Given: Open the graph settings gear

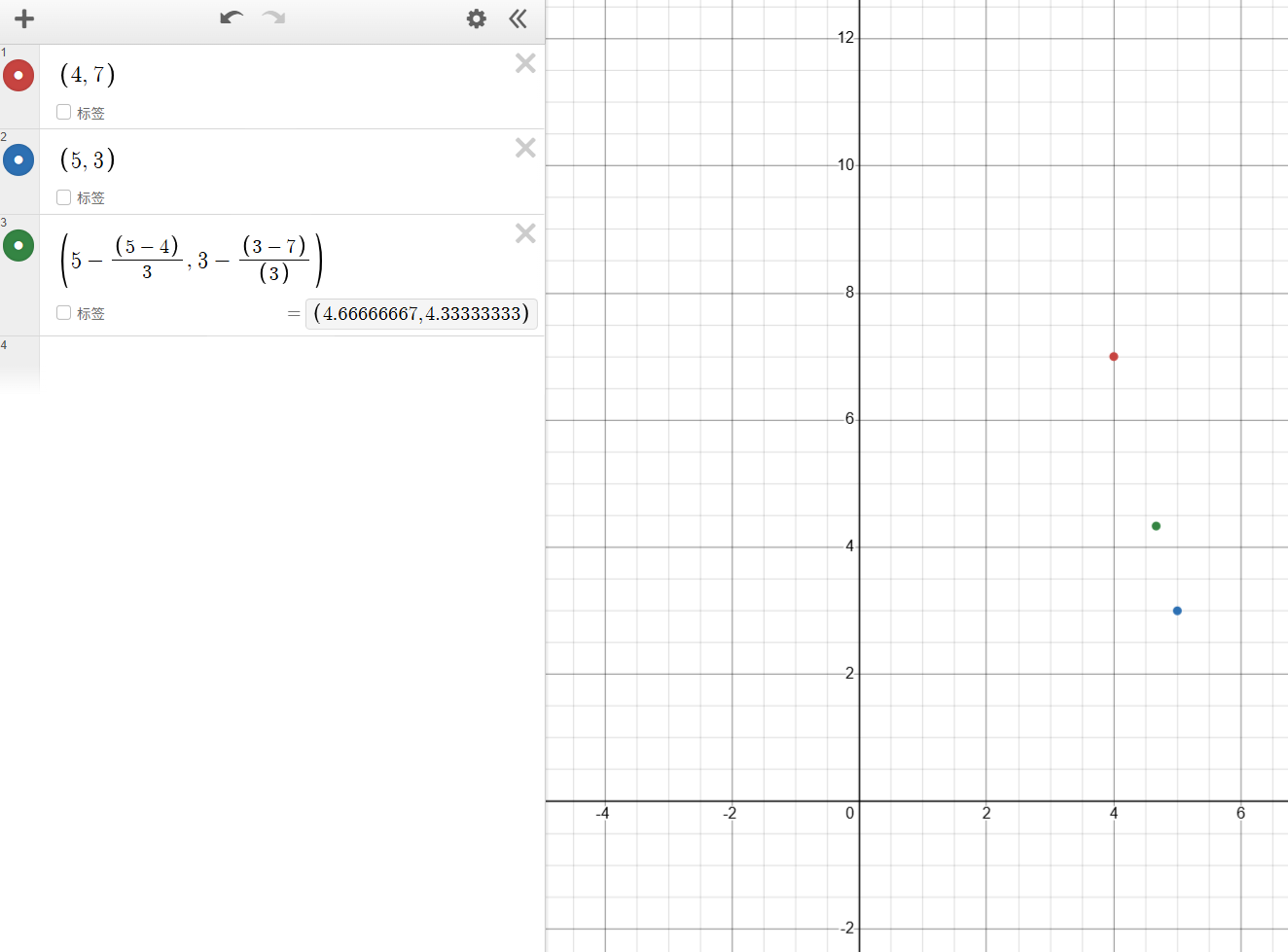Looking at the screenshot, I should tap(476, 18).
